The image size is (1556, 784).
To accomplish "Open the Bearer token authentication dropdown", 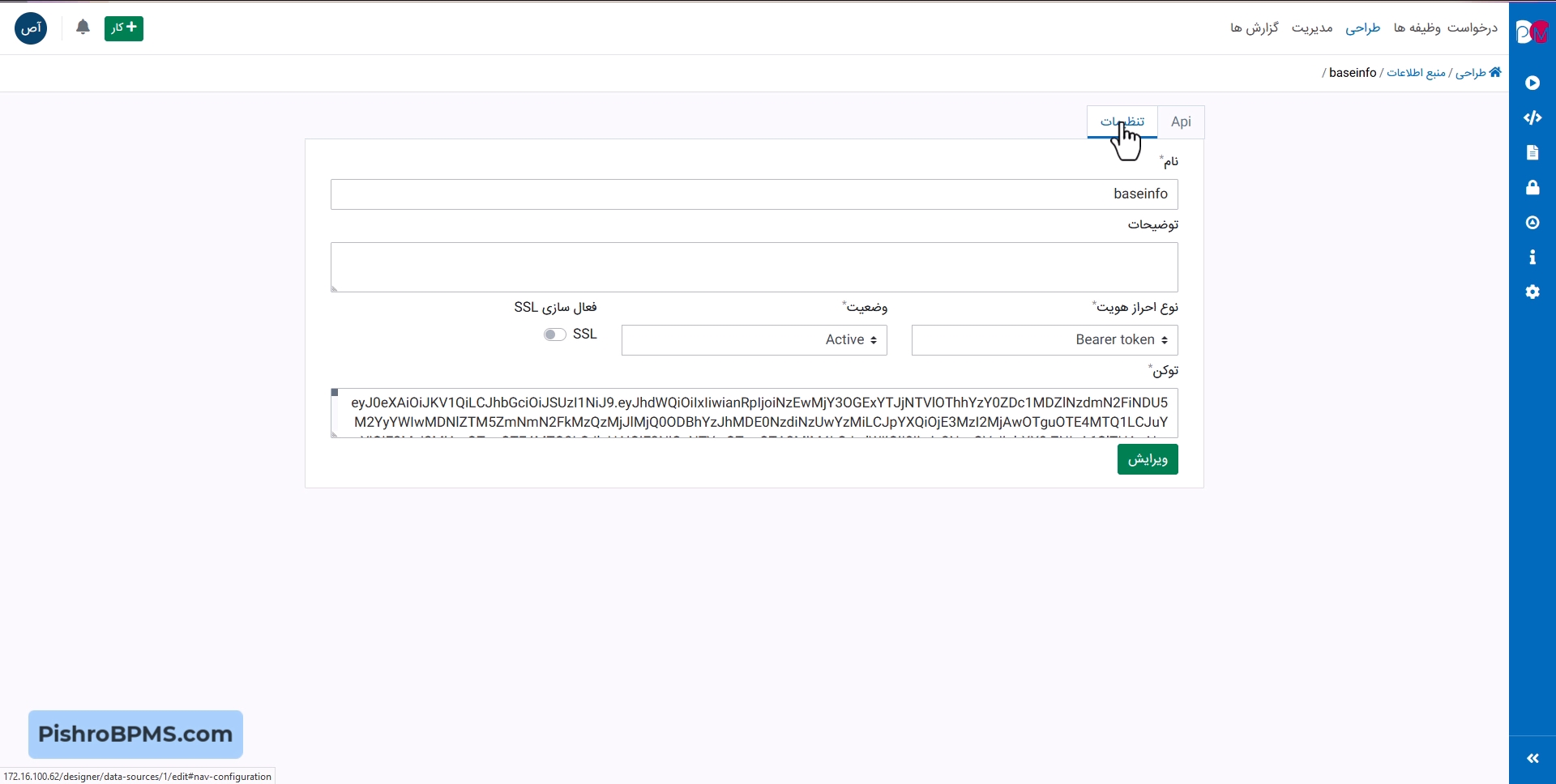I will pos(1044,340).
